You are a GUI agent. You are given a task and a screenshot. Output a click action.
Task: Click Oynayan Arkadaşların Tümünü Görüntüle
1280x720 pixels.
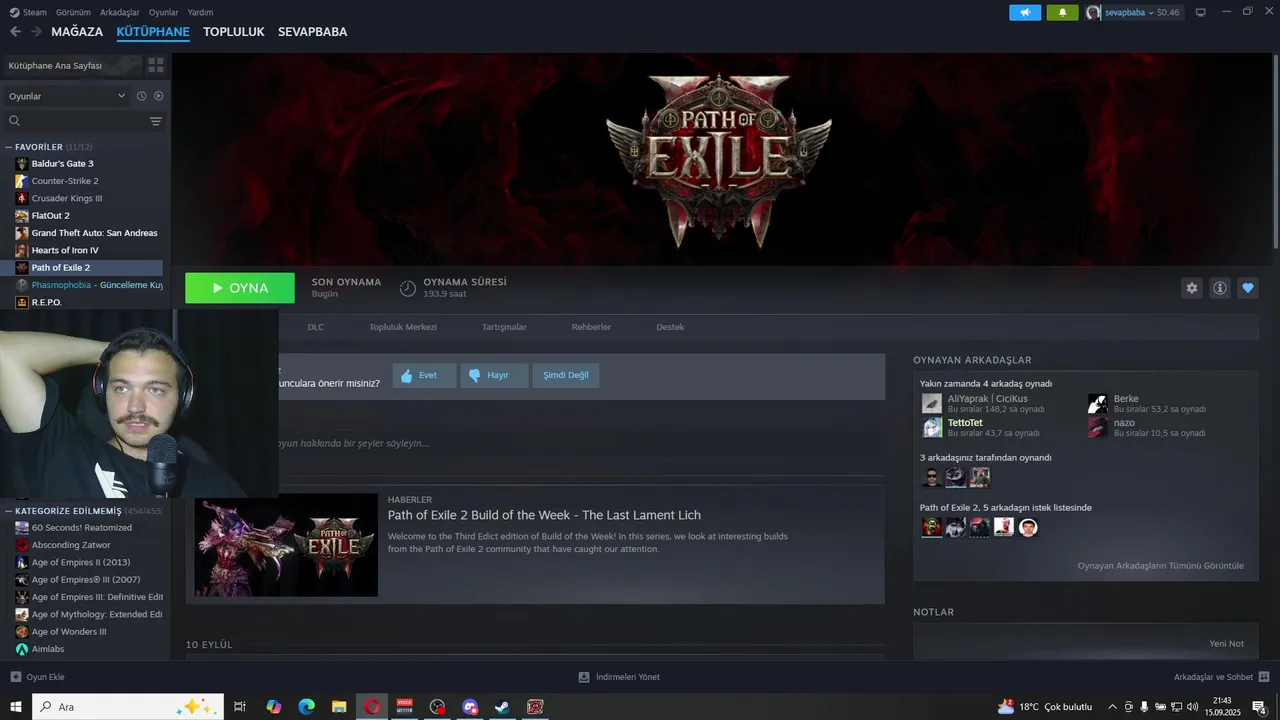[x=1161, y=566]
